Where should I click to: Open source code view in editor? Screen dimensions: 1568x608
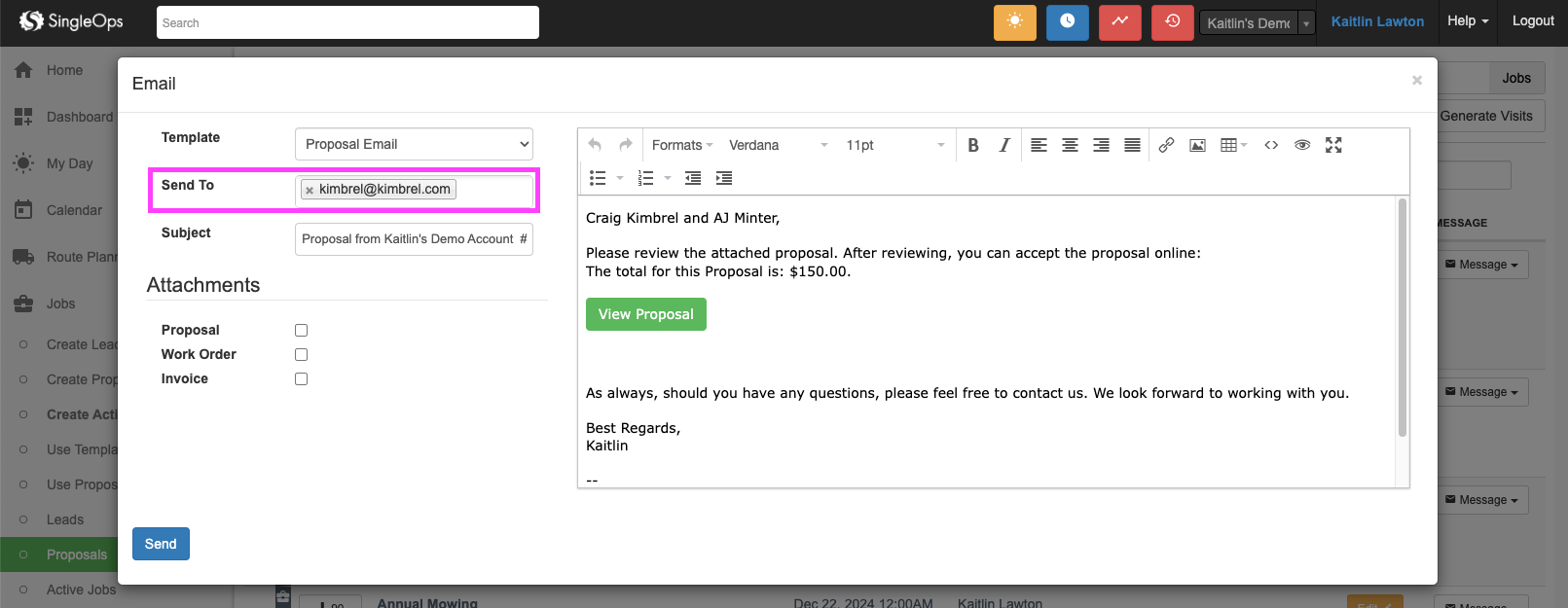coord(1271,145)
